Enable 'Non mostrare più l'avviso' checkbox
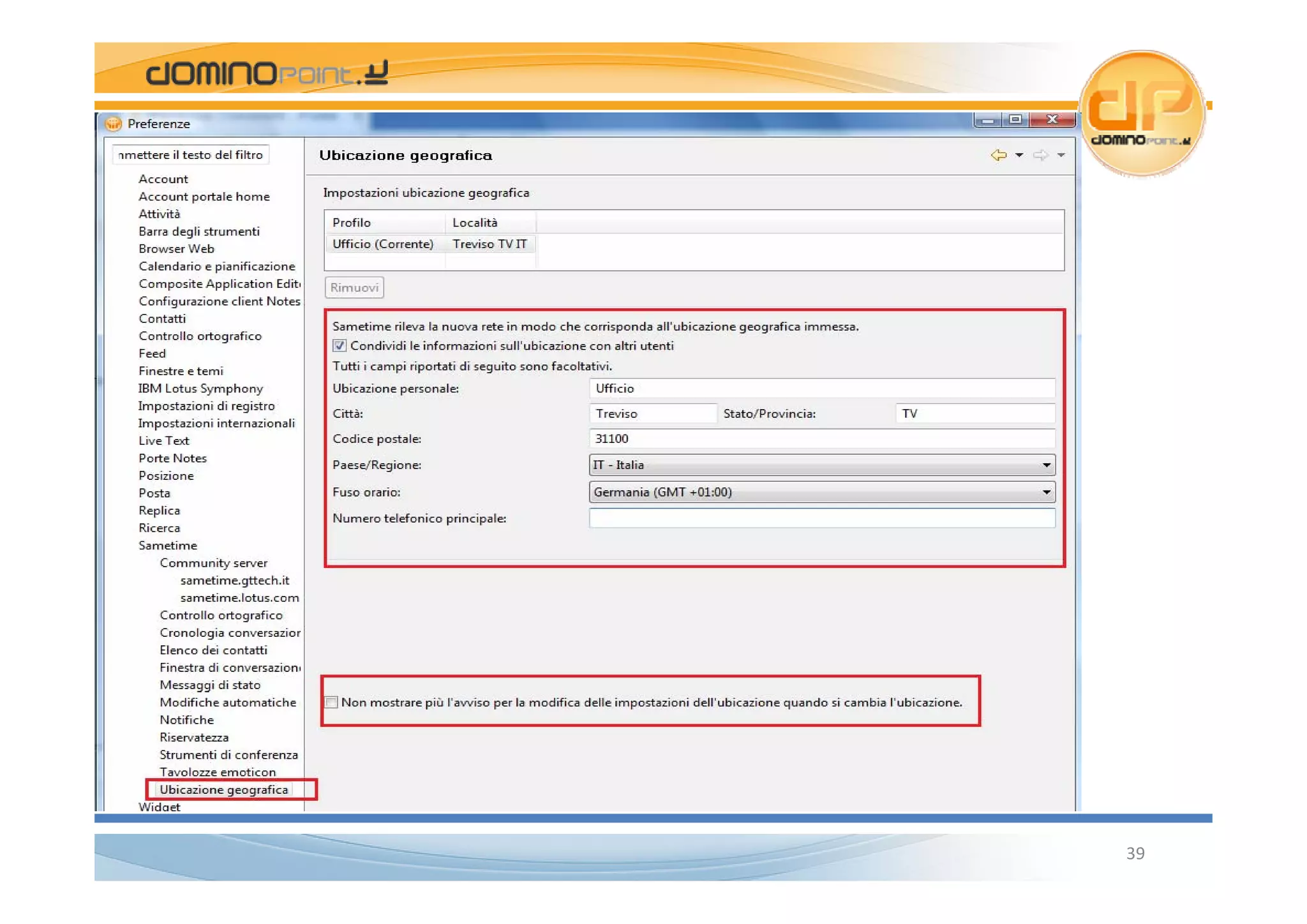The width and height of the screenshot is (1307, 924). pos(331,702)
